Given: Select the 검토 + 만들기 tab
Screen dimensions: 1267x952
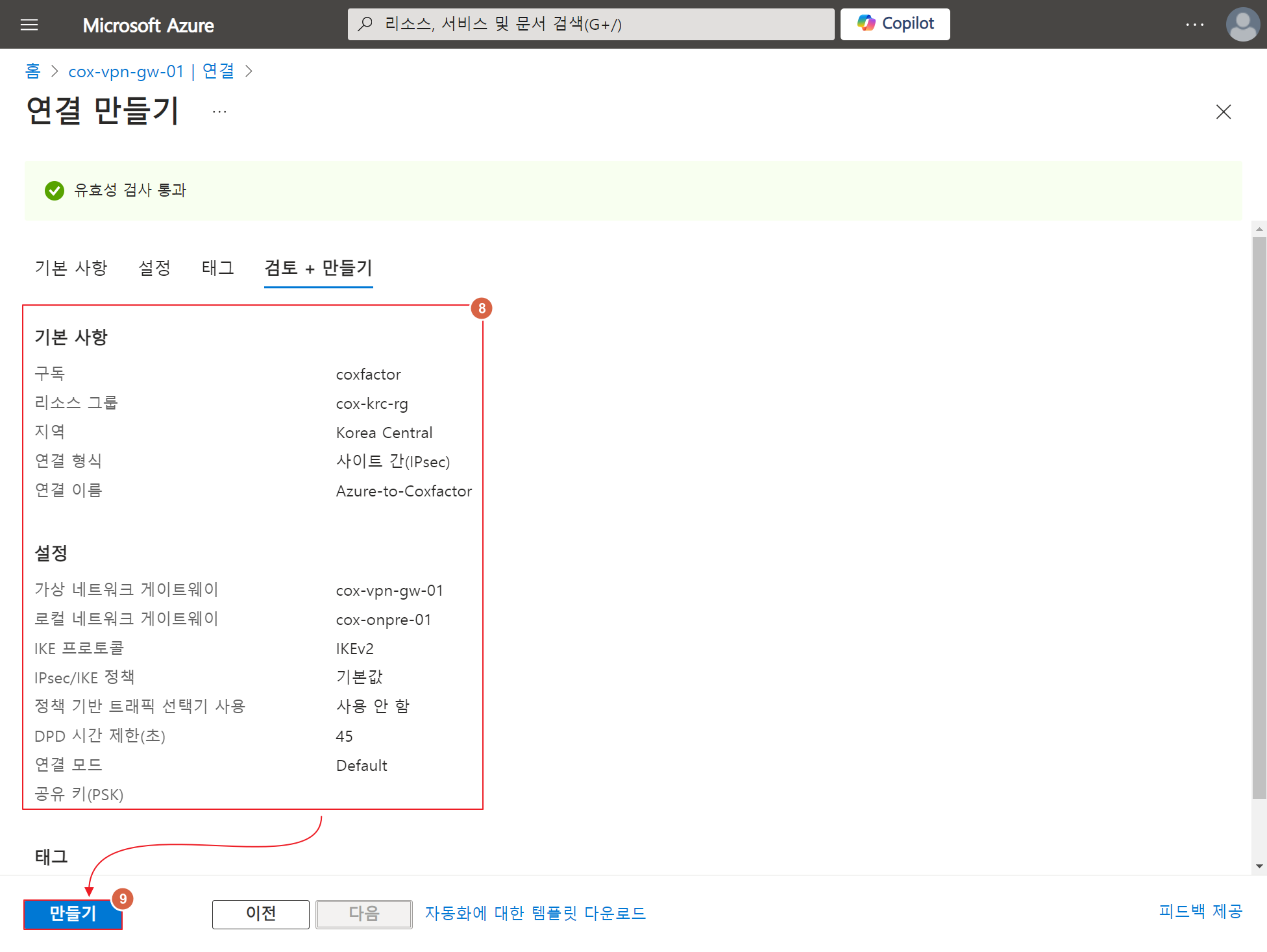Looking at the screenshot, I should click(318, 267).
